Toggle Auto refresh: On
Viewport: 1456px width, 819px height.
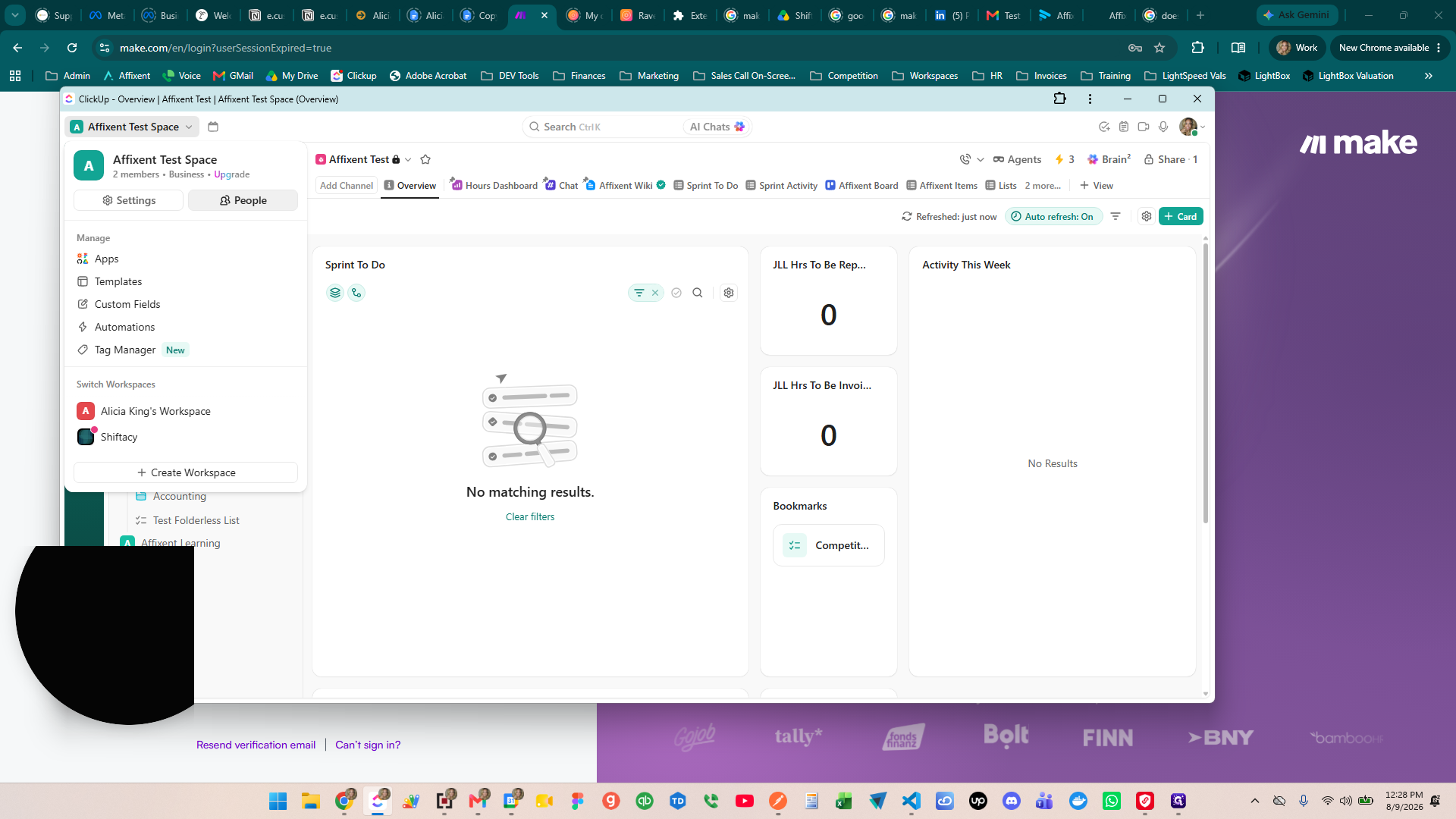click(1053, 216)
